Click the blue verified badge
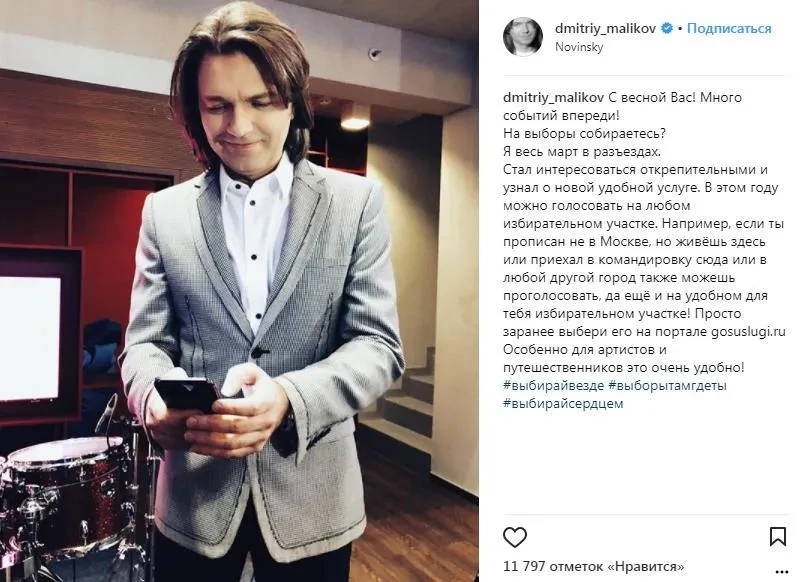 tap(667, 28)
